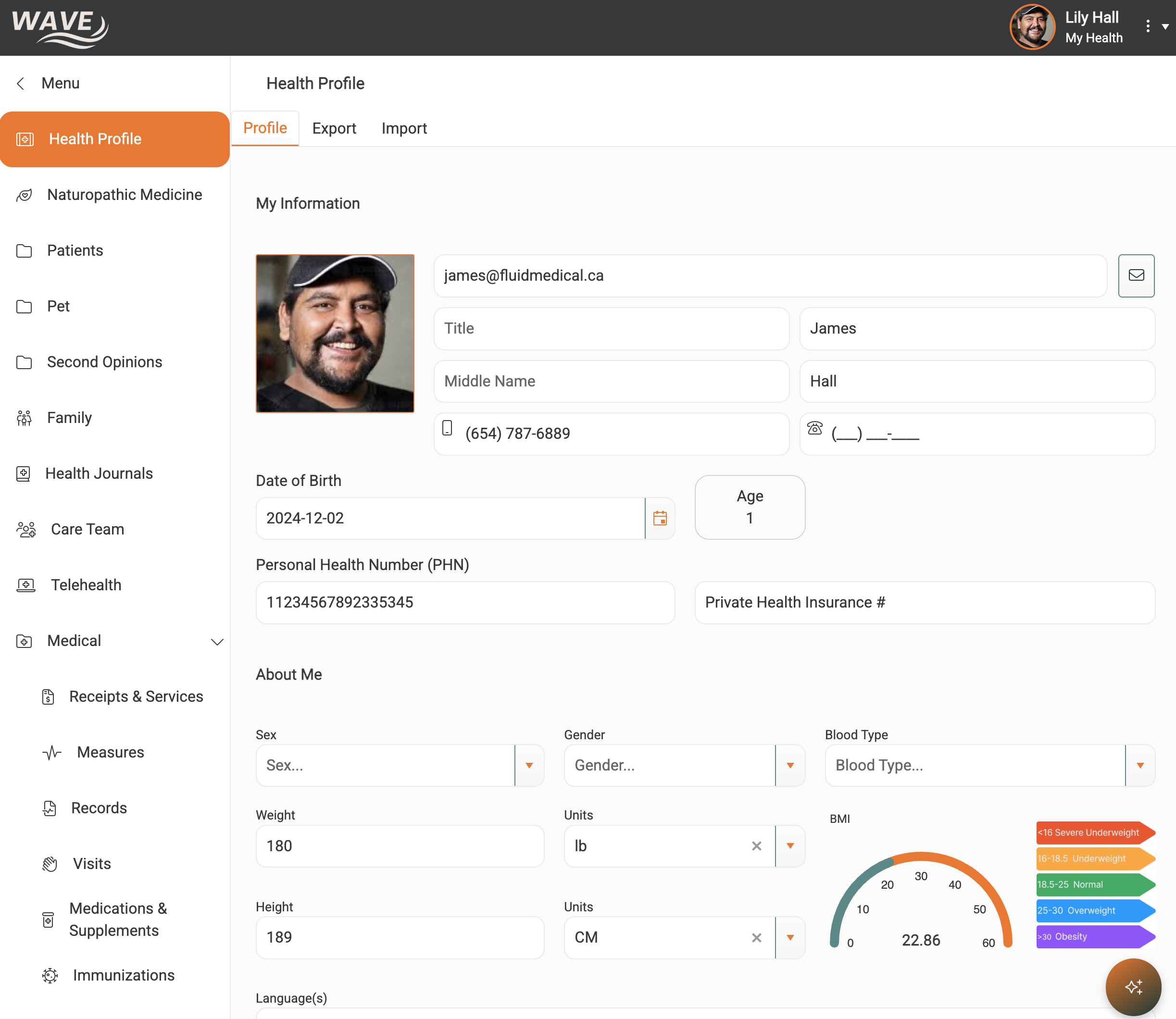Open Immunizations in sidebar

click(x=124, y=975)
